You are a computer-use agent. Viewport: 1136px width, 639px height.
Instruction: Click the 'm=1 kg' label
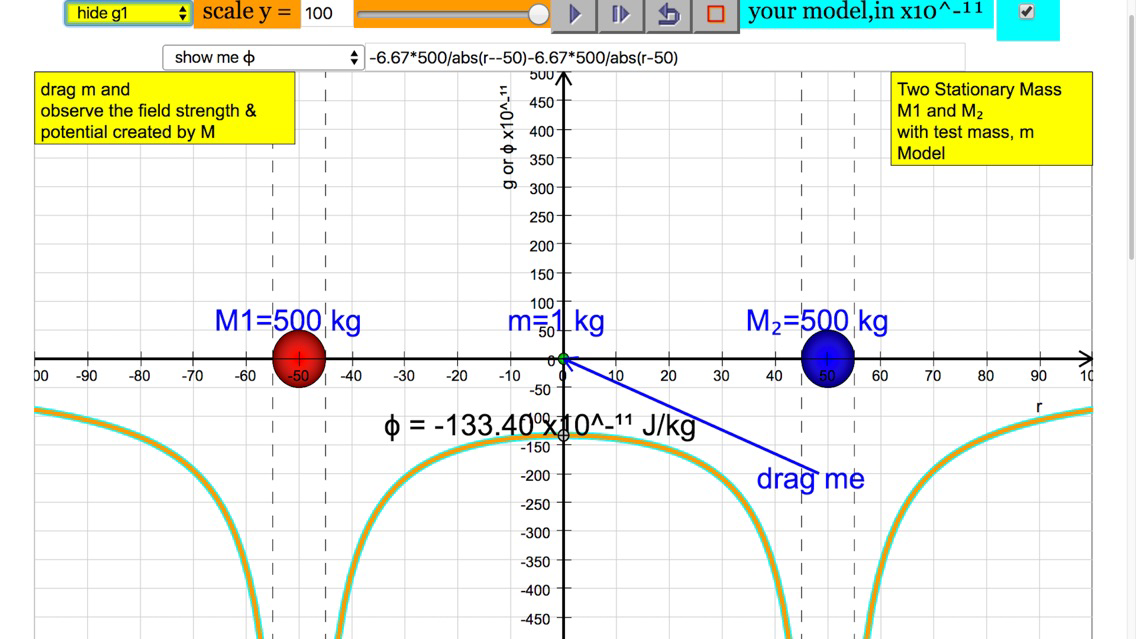[556, 321]
